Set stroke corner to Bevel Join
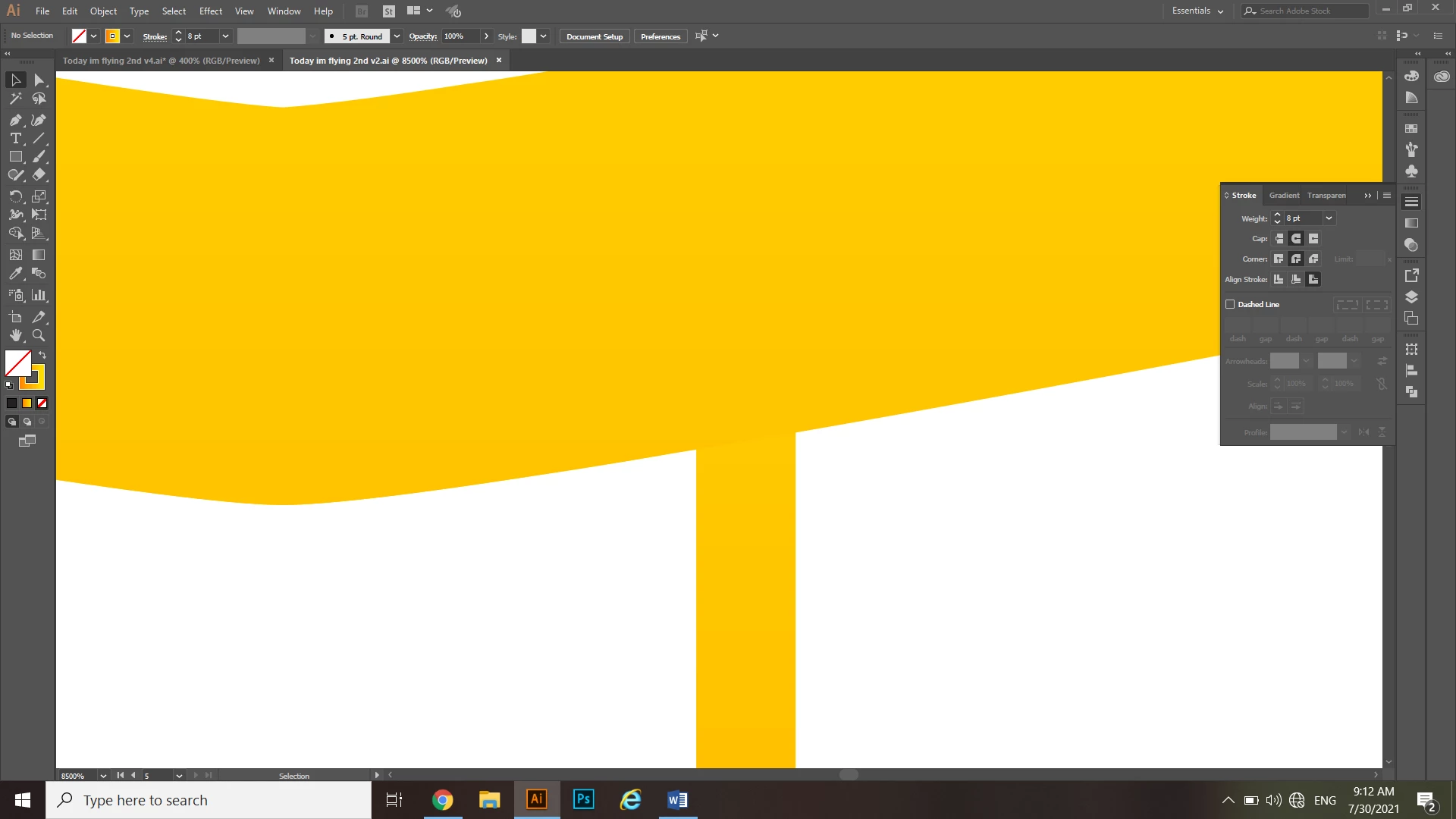 pyautogui.click(x=1313, y=259)
